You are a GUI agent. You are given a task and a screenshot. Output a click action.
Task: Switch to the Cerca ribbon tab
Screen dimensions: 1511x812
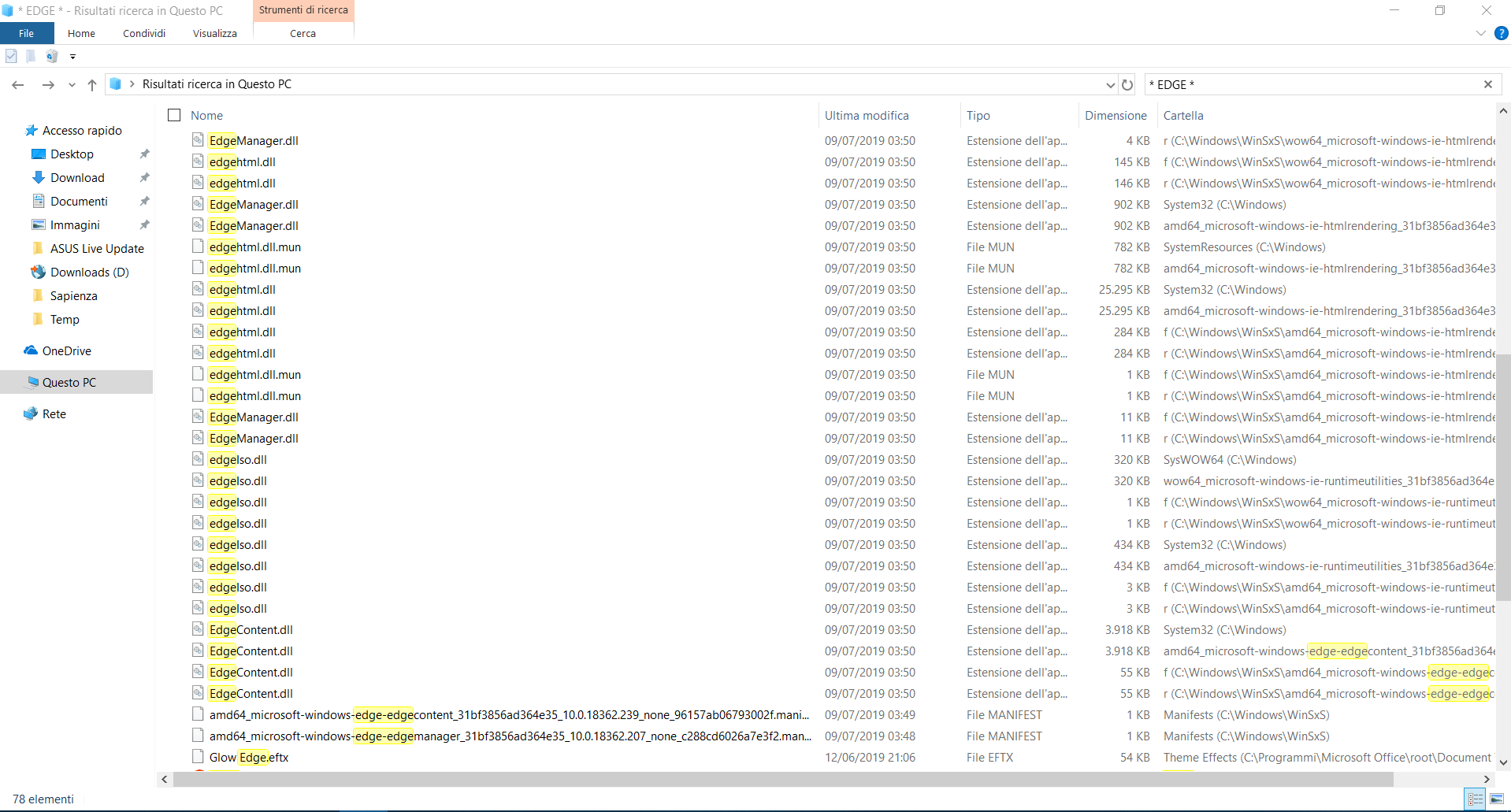(303, 33)
